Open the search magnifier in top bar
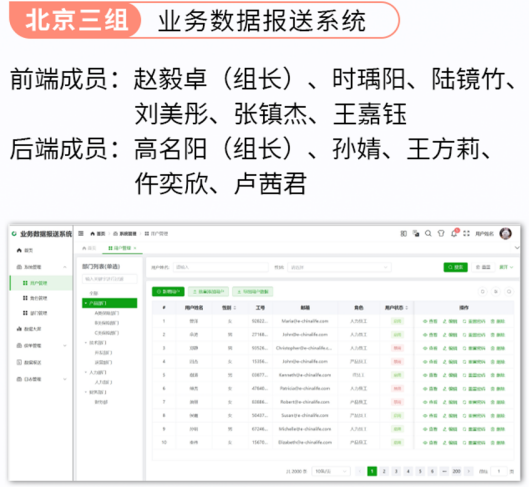This screenshot has width=530, height=488. tap(428, 234)
